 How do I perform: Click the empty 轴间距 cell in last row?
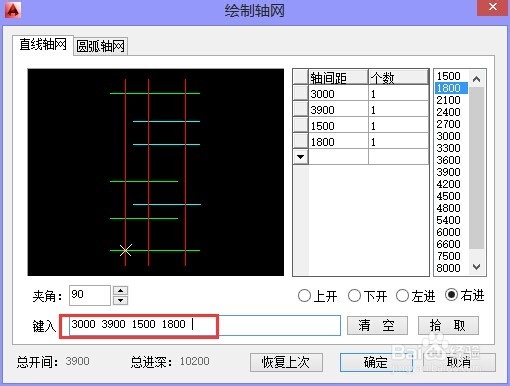tap(338, 157)
